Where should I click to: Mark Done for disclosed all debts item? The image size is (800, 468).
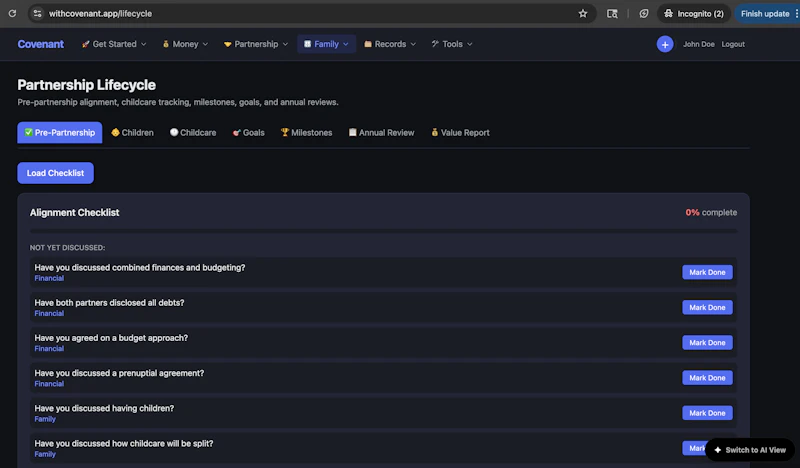tap(707, 307)
